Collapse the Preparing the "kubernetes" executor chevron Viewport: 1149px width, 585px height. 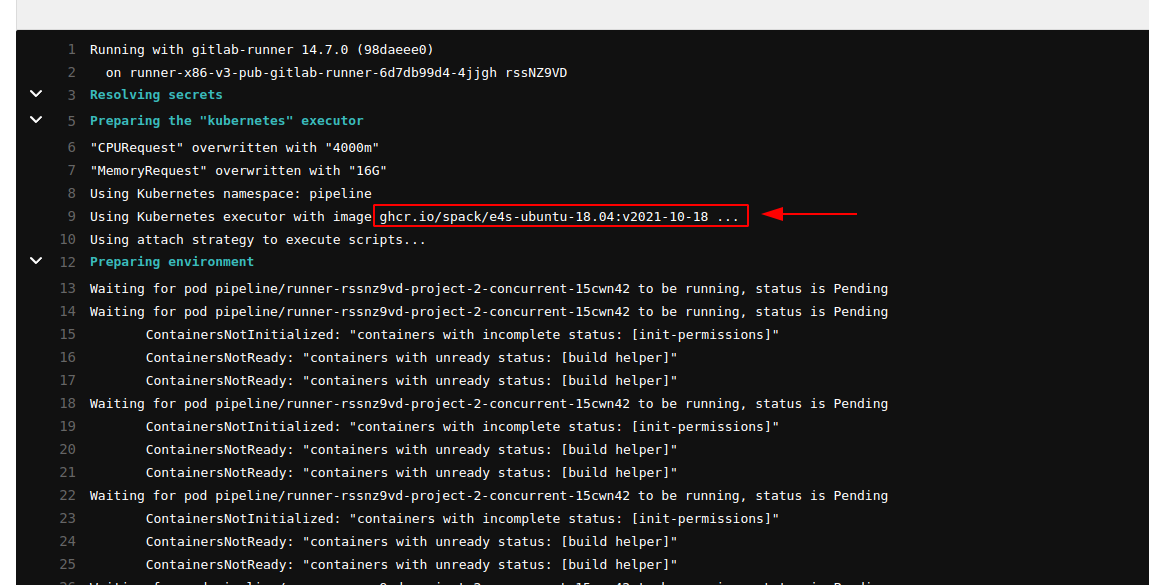pos(36,120)
